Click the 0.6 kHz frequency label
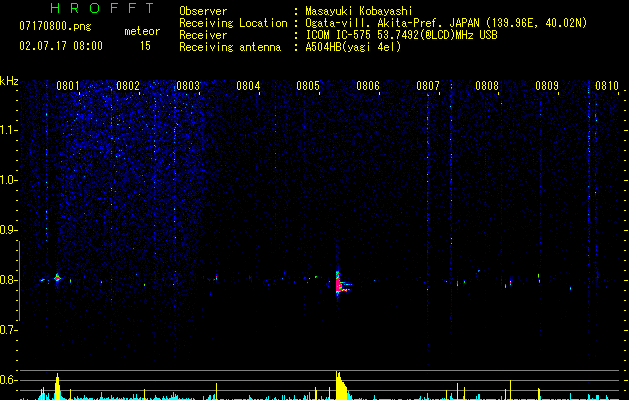629x400 pixels. tap(9, 380)
